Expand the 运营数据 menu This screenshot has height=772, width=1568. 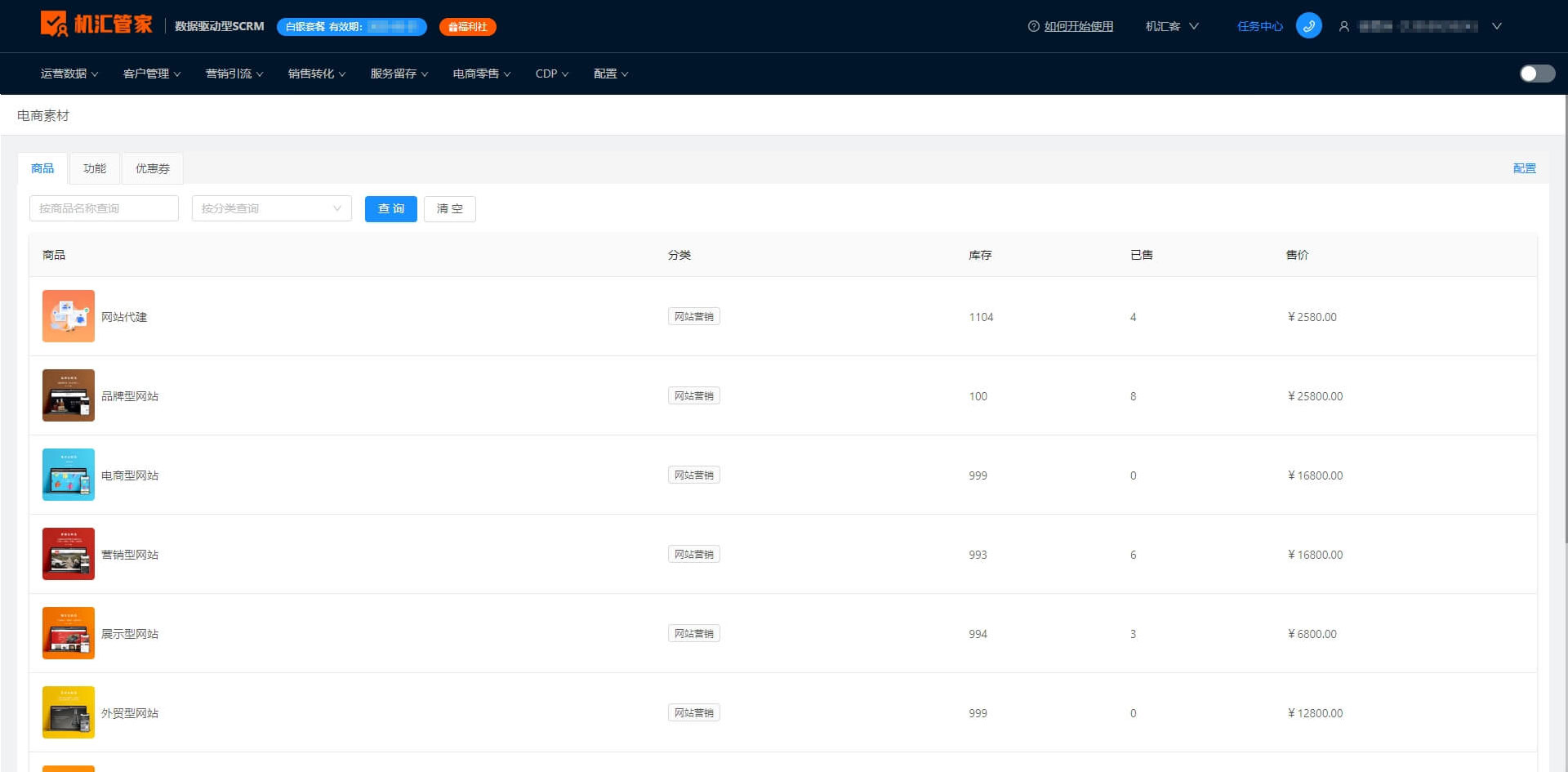69,74
